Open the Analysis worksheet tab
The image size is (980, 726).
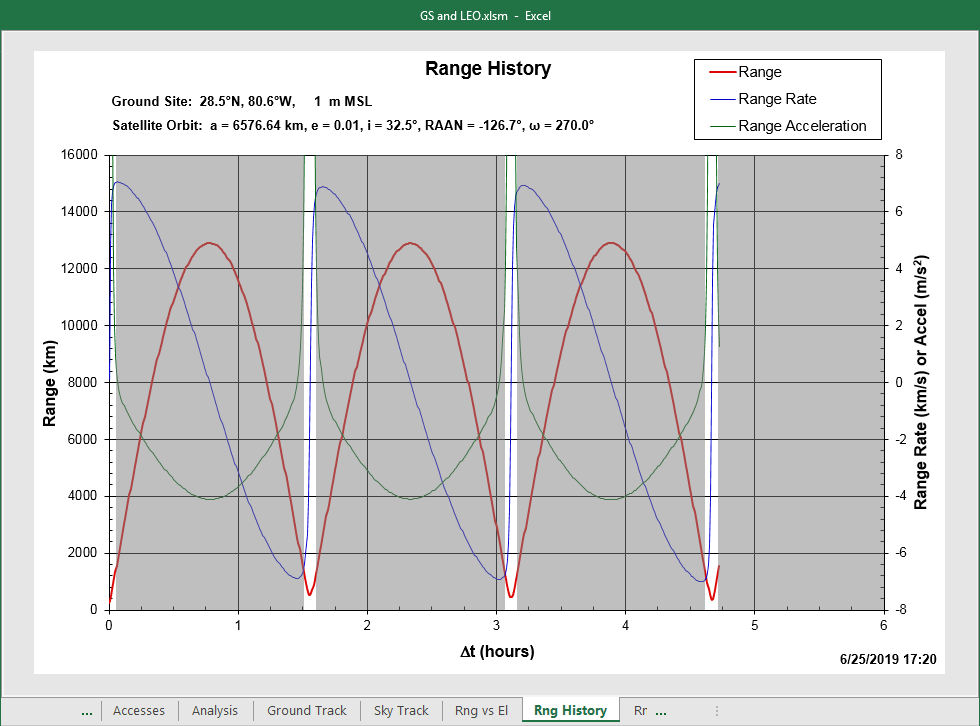pyautogui.click(x=215, y=710)
